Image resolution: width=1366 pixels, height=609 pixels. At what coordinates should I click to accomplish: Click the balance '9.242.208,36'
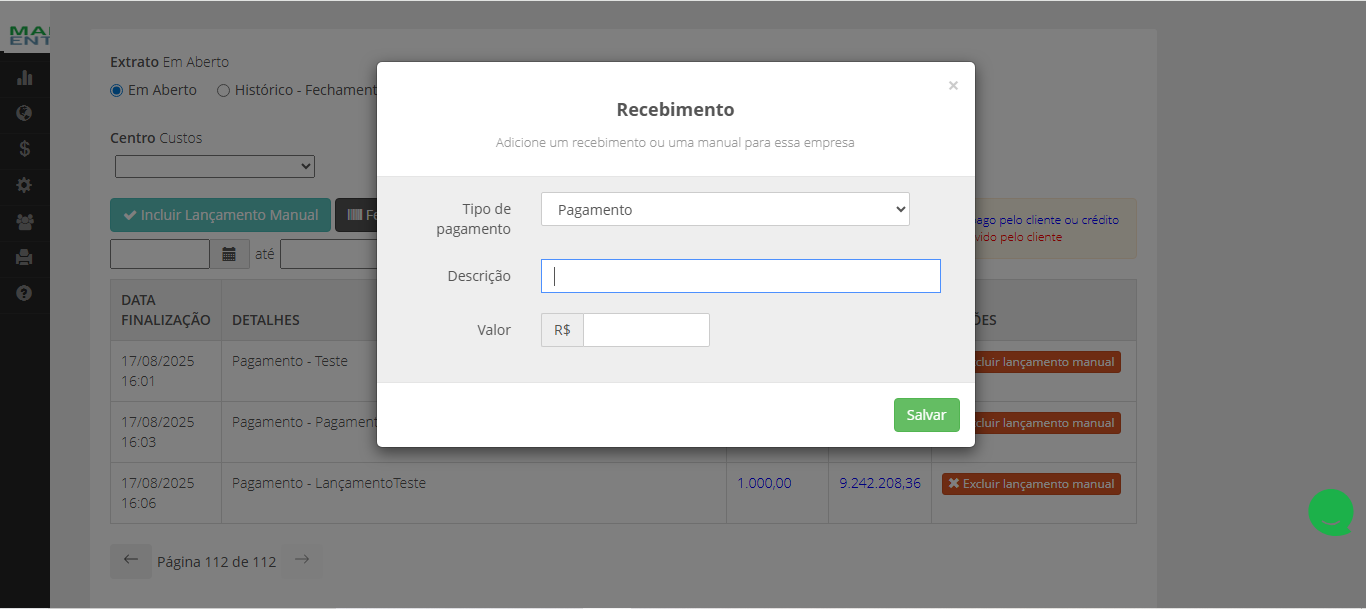880,483
